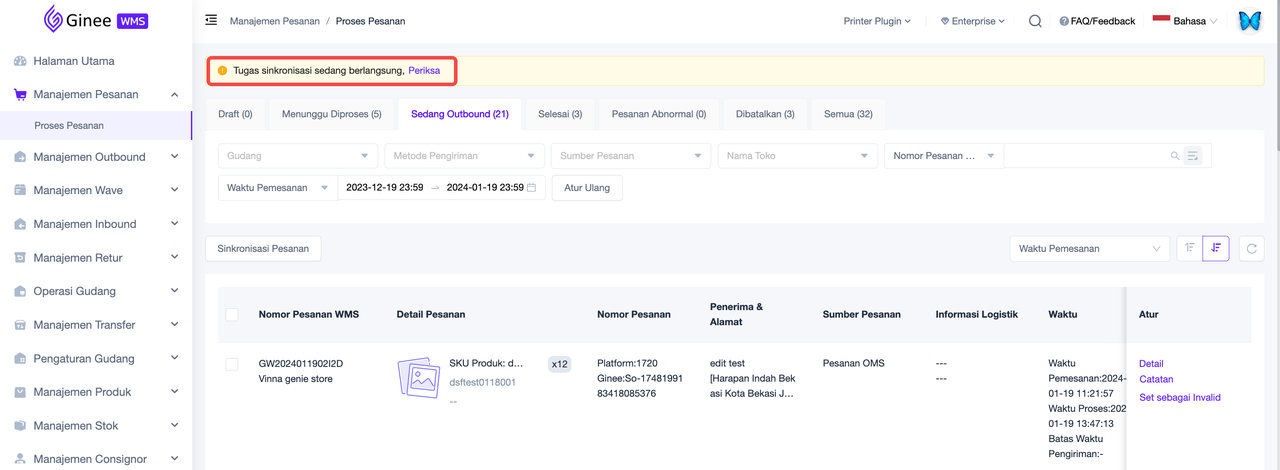The width and height of the screenshot is (1280, 470).
Task: Refresh the order list with reload icon
Action: (x=1251, y=249)
